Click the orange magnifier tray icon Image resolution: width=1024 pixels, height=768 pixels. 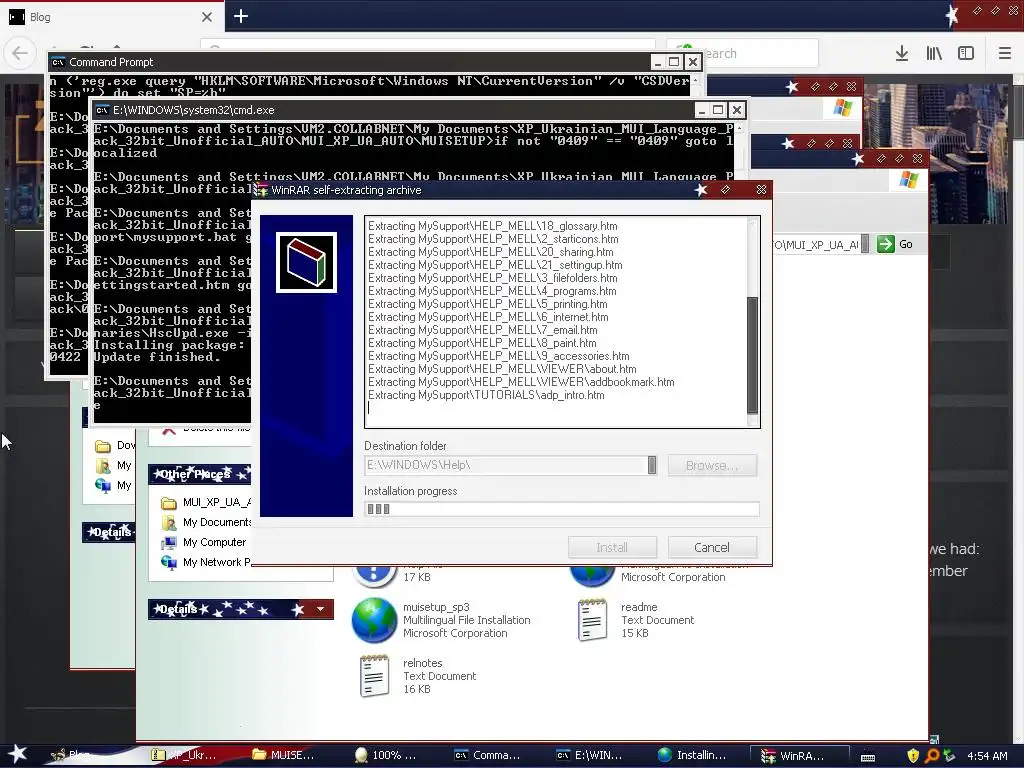pos(932,756)
